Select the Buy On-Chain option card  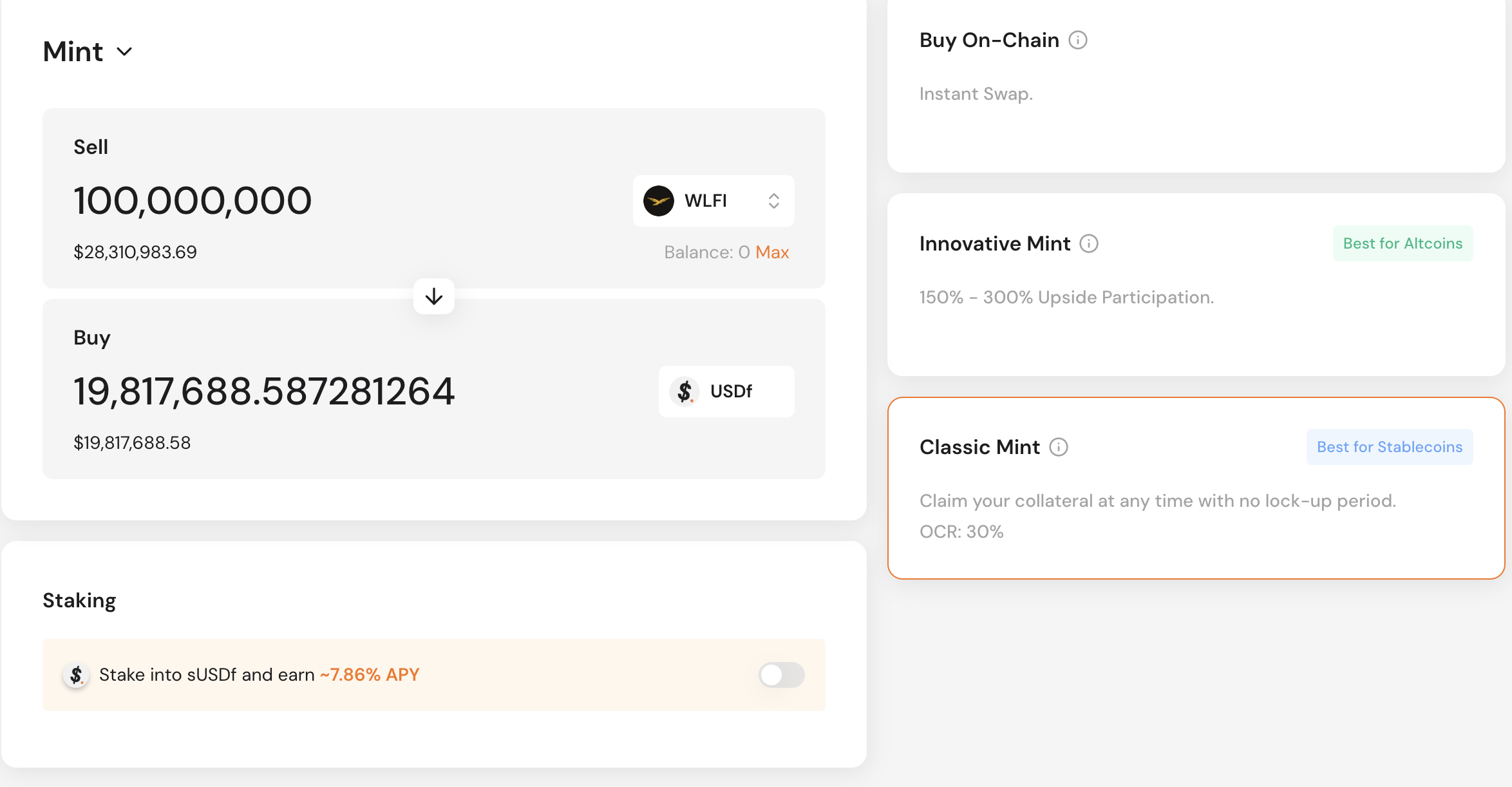pyautogui.click(x=1196, y=86)
